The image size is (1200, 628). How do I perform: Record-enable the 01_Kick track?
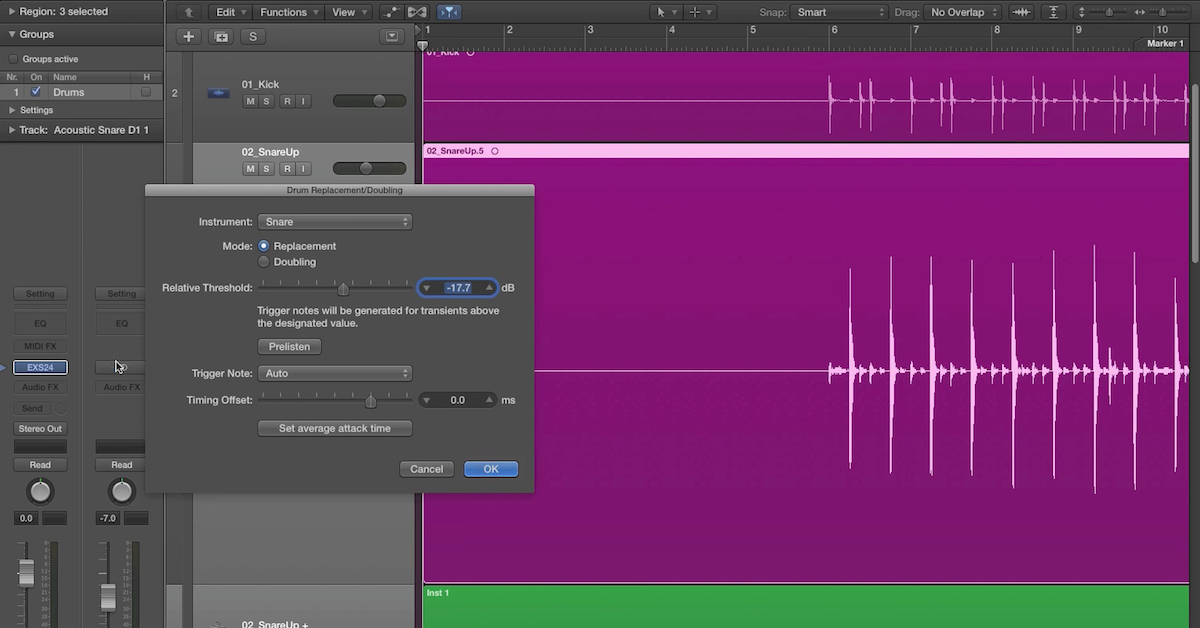click(287, 101)
